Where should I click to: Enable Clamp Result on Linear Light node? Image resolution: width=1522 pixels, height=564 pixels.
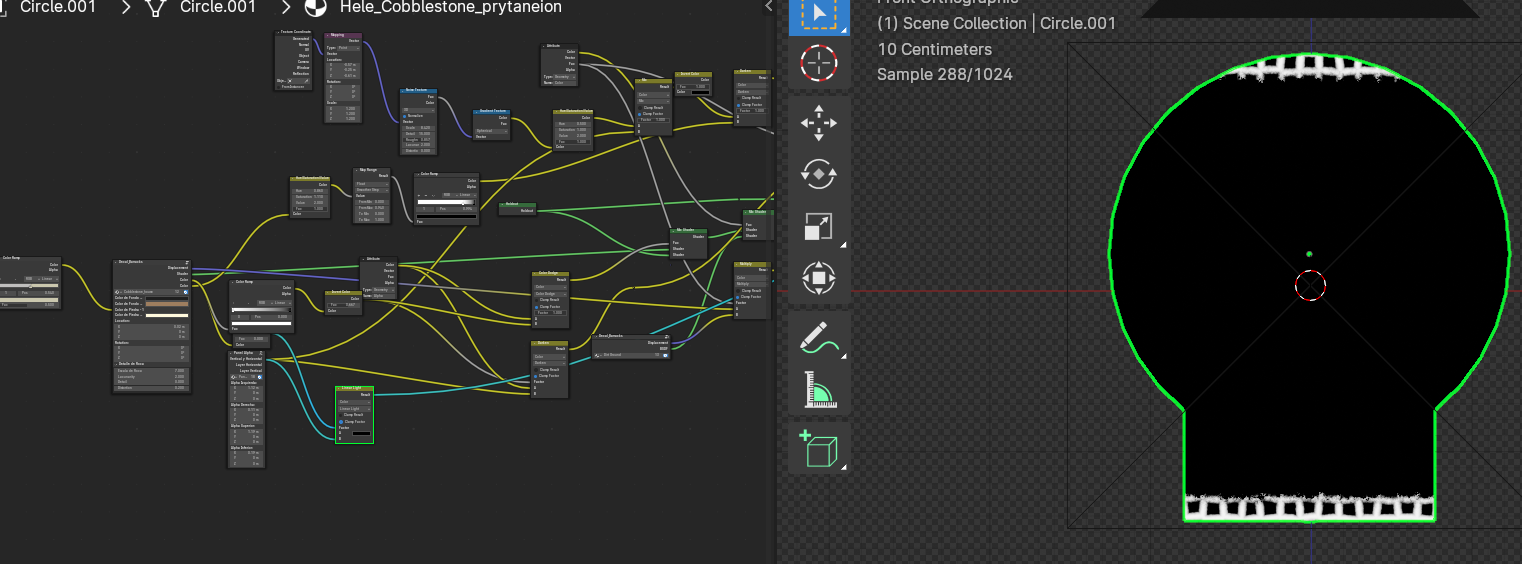[x=341, y=414]
